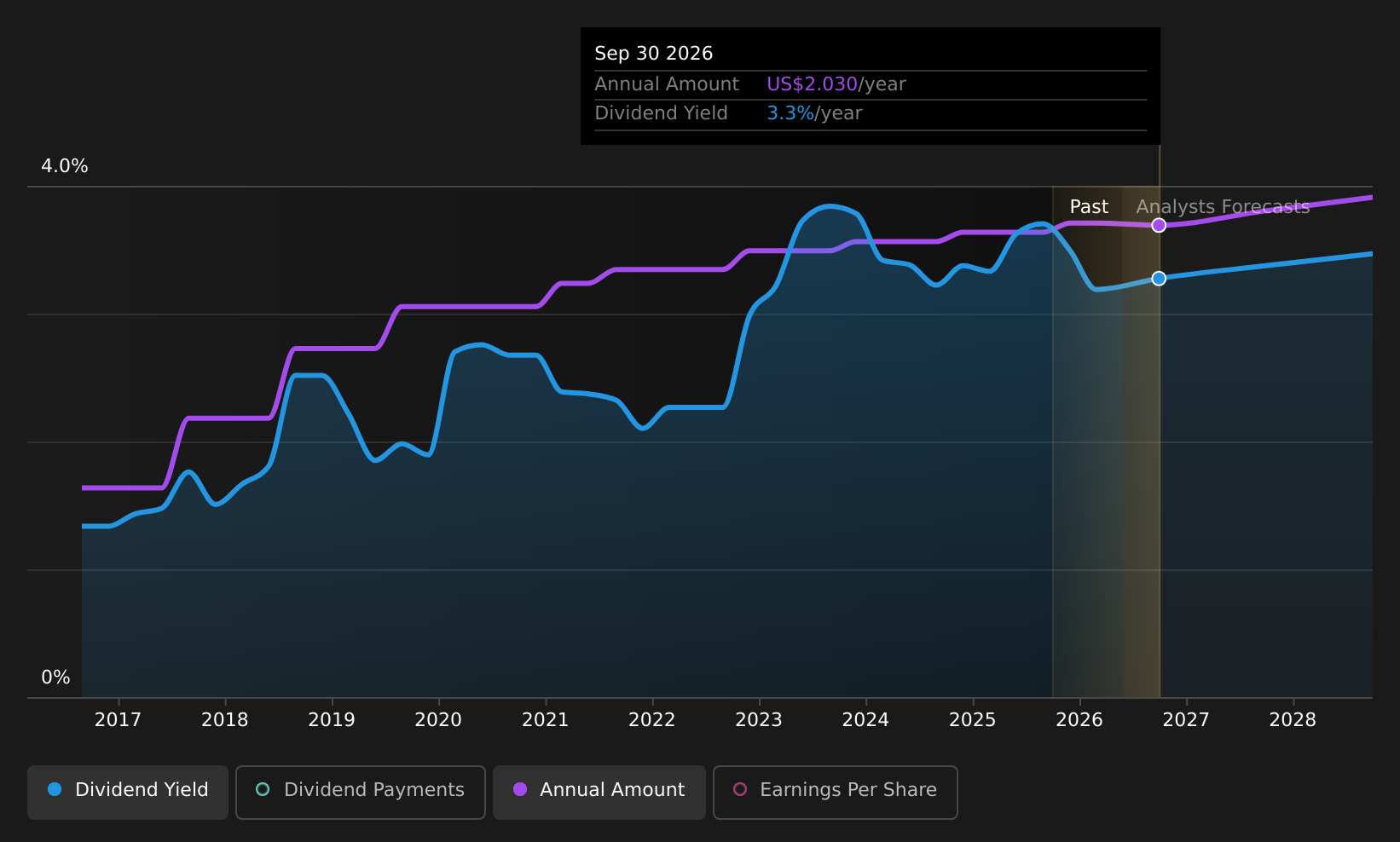
Task: Click the 2026 x-axis label
Action: pyautogui.click(x=1079, y=720)
